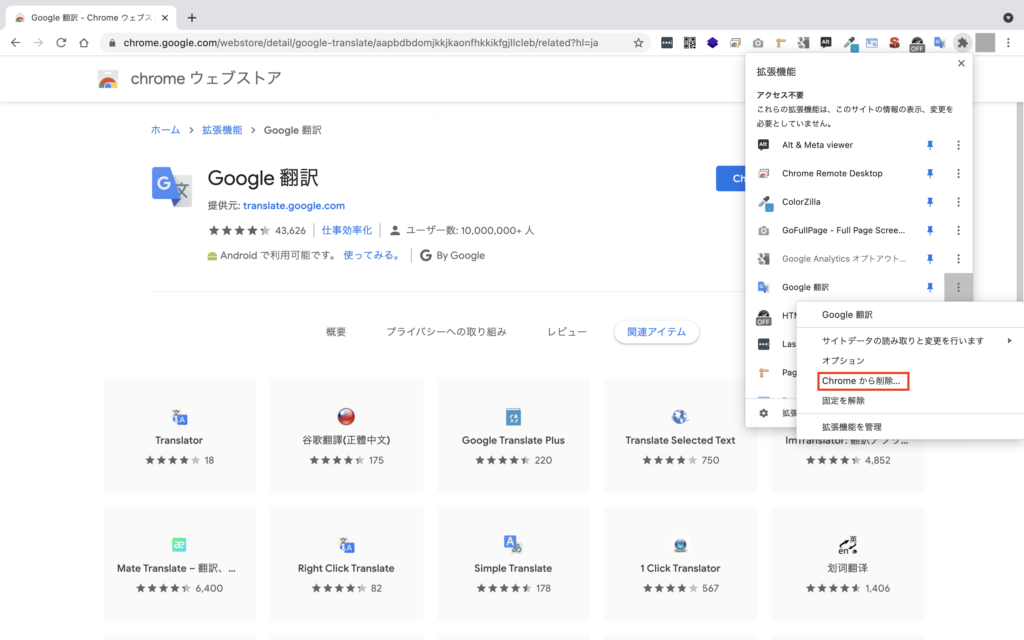Image resolution: width=1024 pixels, height=640 pixels.
Task: Open the translate.google.com provider link
Action: pos(294,206)
